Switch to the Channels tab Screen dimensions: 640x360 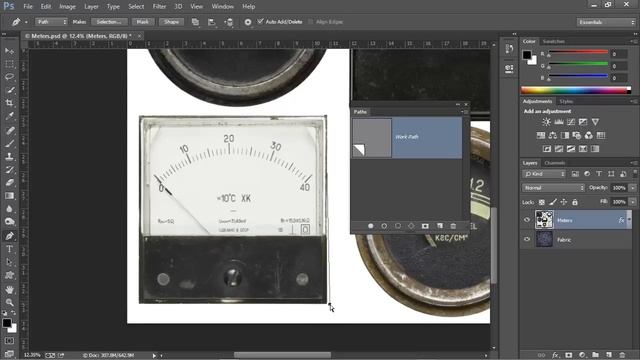click(x=555, y=163)
